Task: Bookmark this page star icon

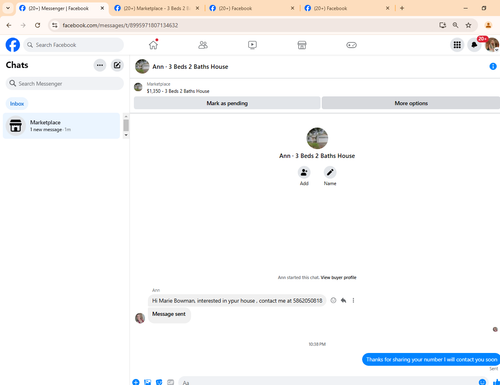Action: [x=468, y=25]
